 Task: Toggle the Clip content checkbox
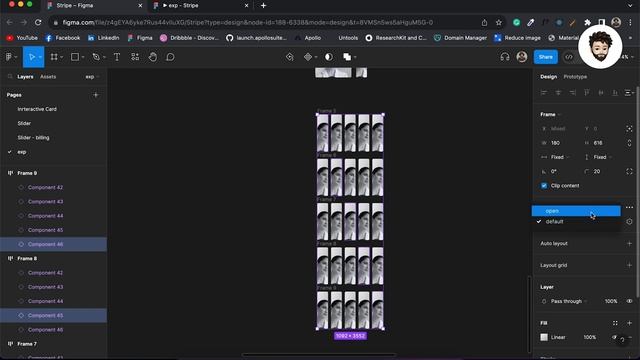click(544, 186)
